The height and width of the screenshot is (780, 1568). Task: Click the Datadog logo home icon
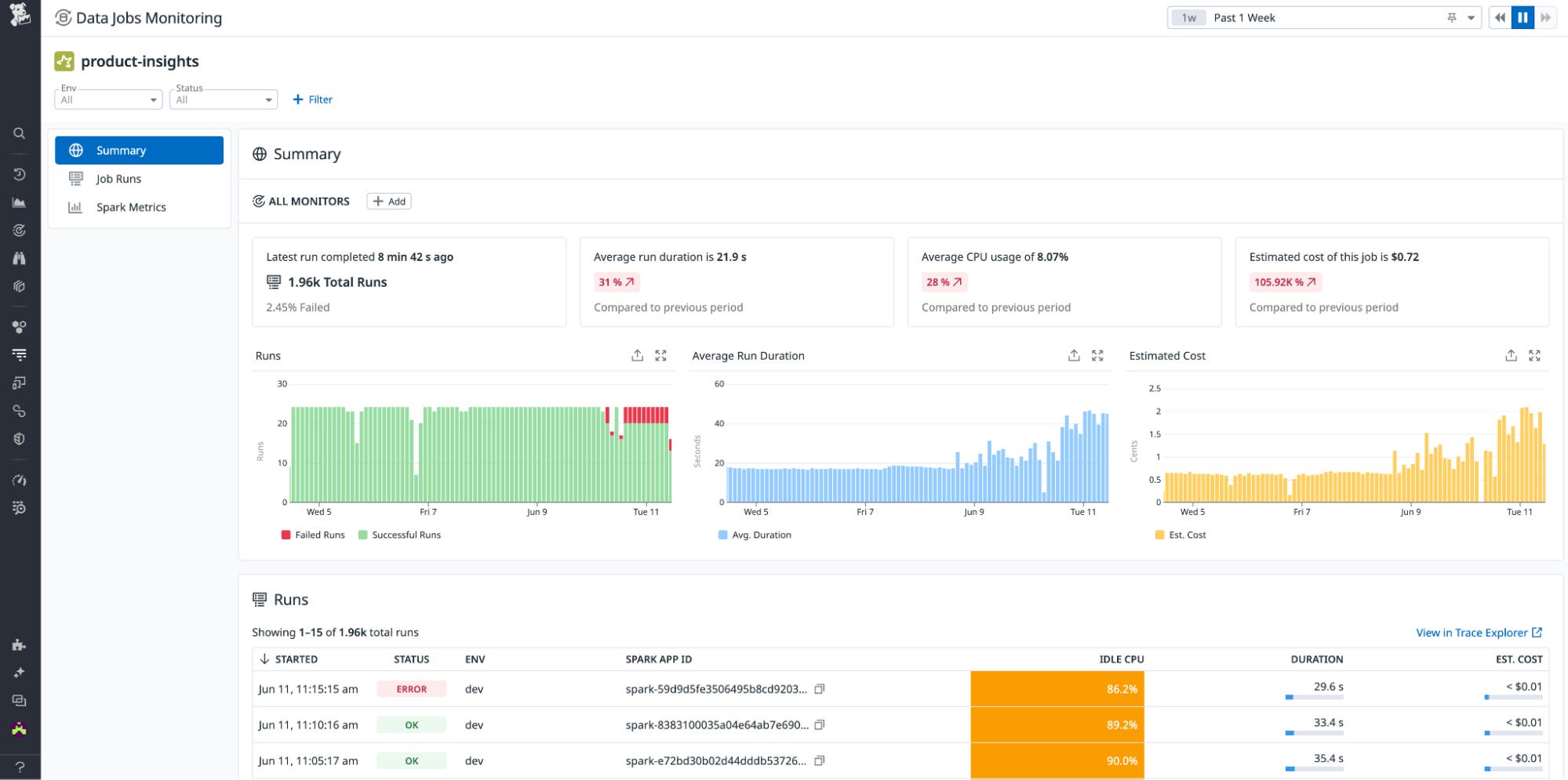tap(20, 14)
